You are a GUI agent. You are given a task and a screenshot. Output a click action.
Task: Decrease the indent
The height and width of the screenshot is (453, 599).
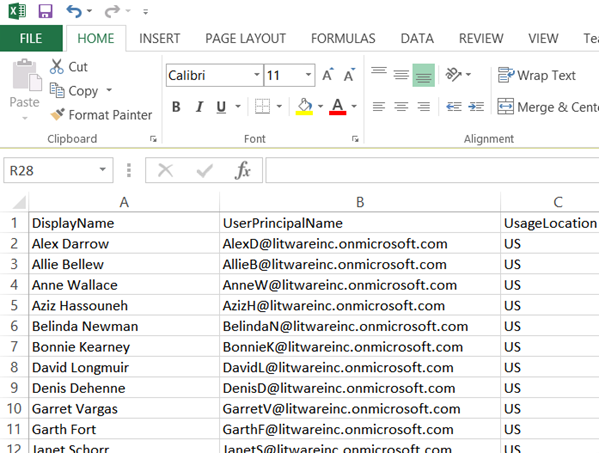(454, 107)
